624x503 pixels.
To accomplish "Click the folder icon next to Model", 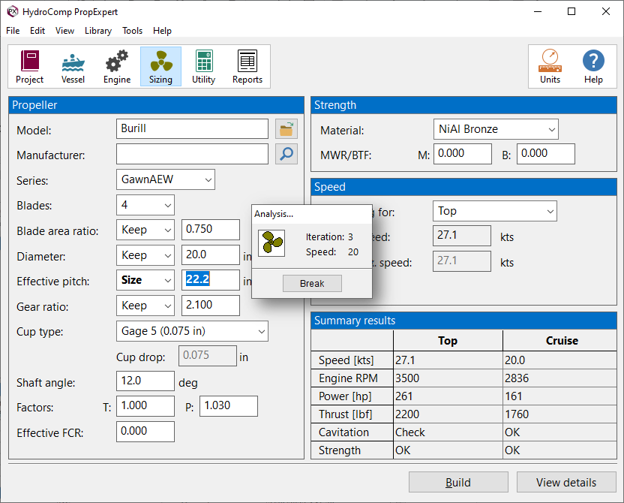I will 286,129.
